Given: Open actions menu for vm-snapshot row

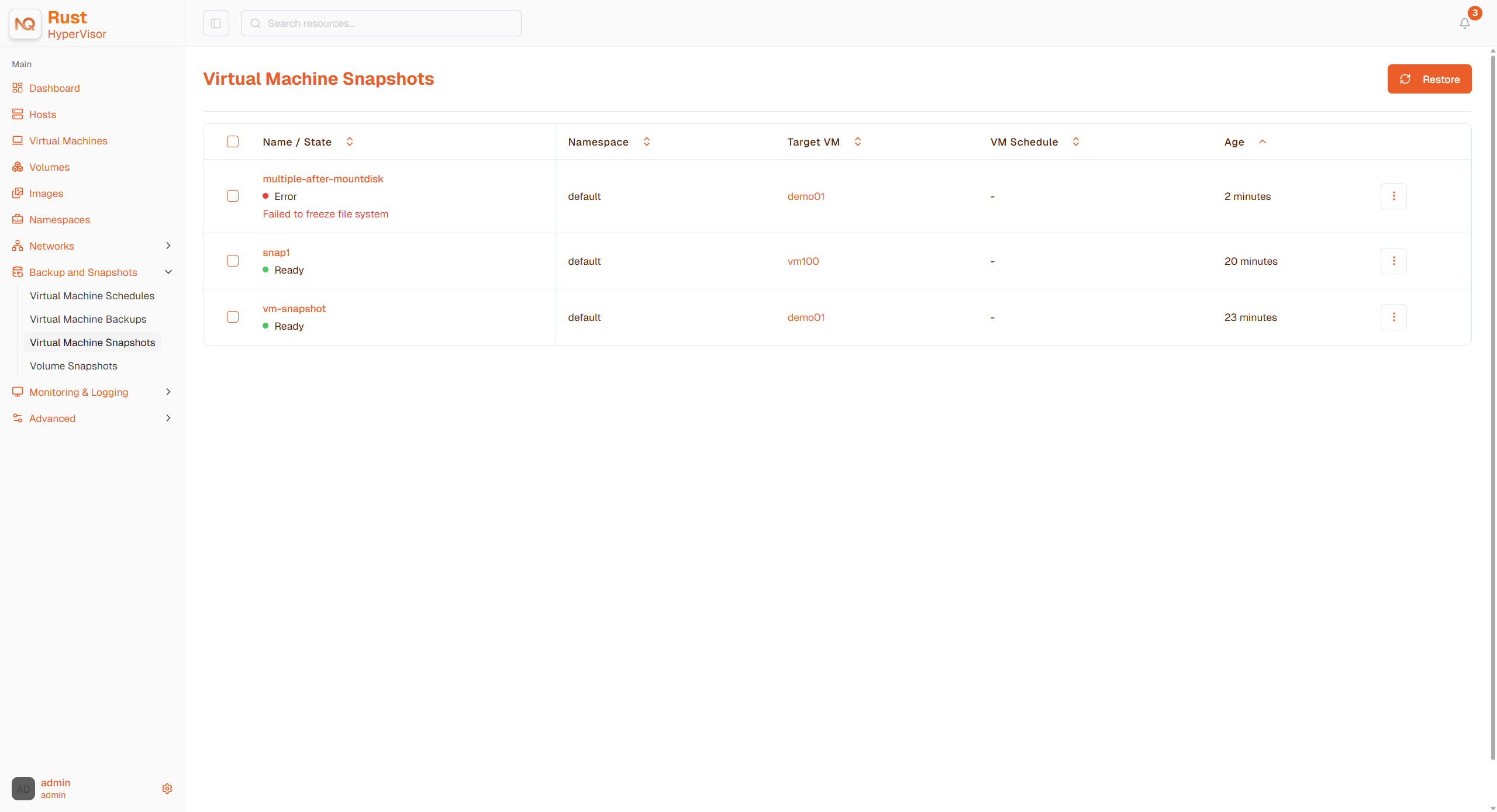Looking at the screenshot, I should pyautogui.click(x=1393, y=317).
